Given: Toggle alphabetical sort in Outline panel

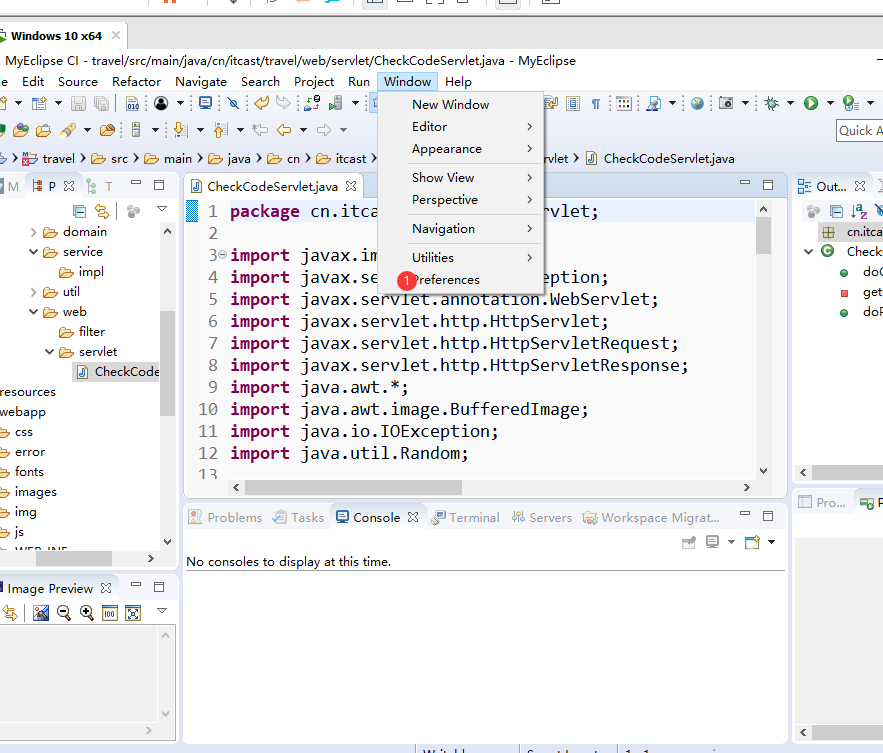Looking at the screenshot, I should click(859, 211).
